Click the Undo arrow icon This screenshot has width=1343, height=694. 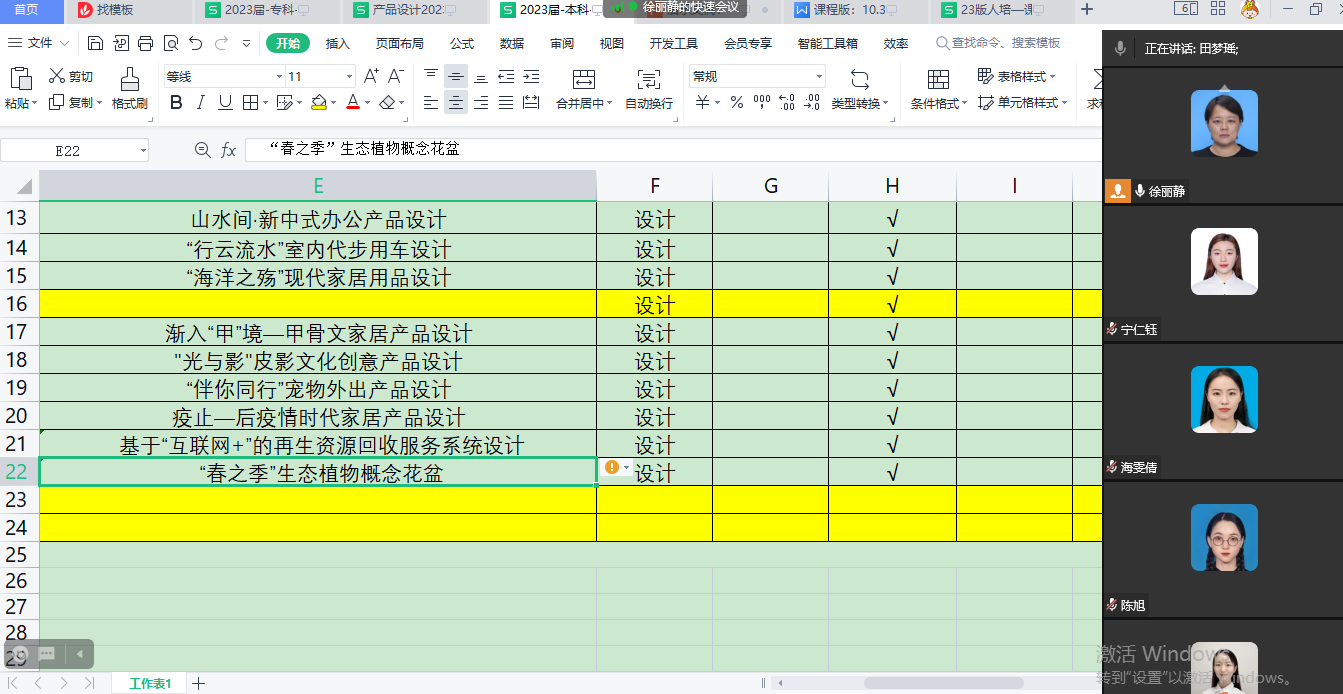[195, 43]
